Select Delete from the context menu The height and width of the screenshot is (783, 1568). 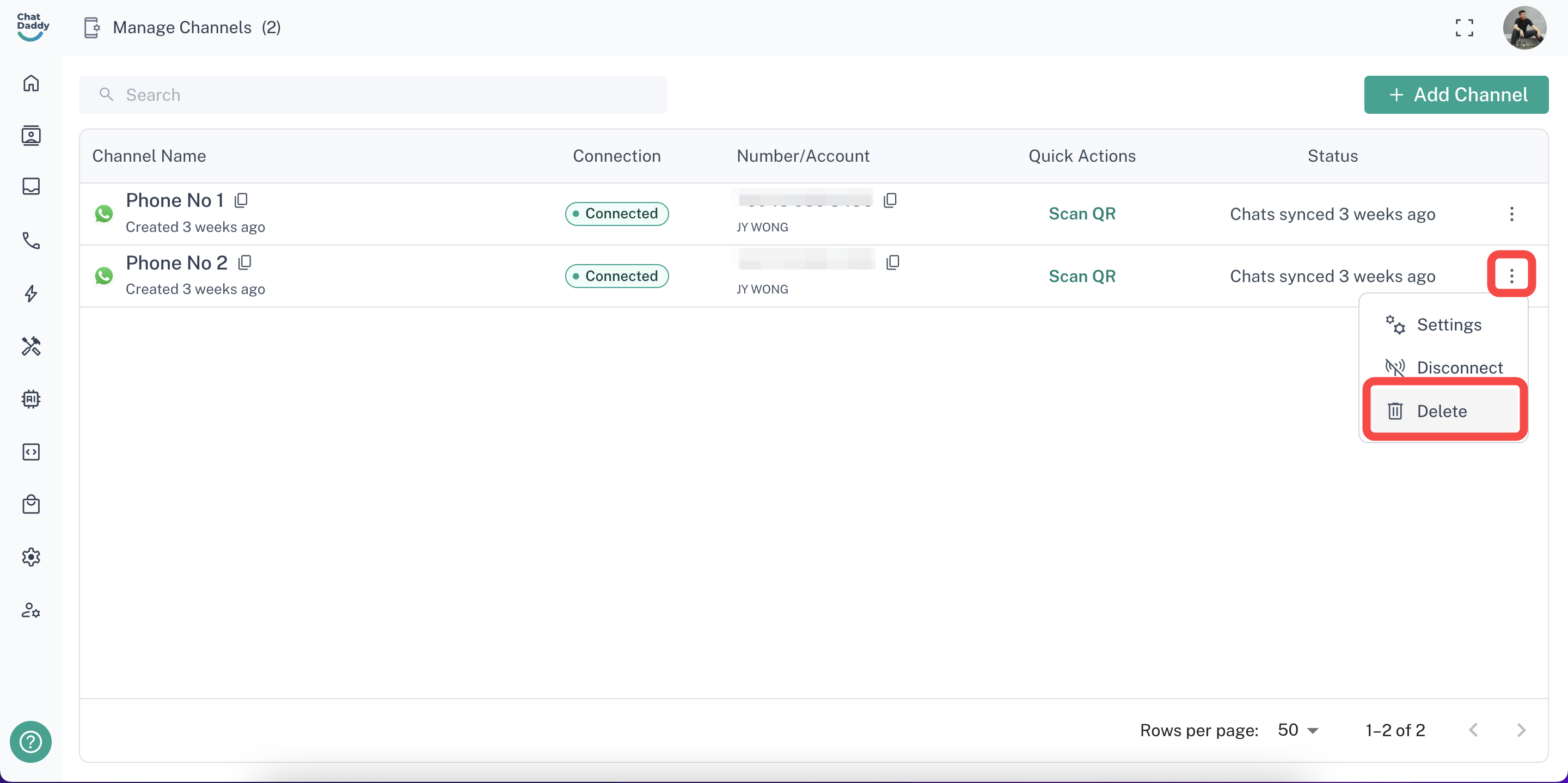tap(1441, 411)
